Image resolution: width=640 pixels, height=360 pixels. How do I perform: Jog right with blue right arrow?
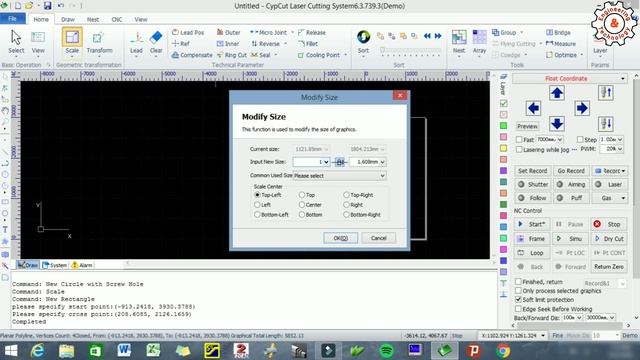coord(582,108)
